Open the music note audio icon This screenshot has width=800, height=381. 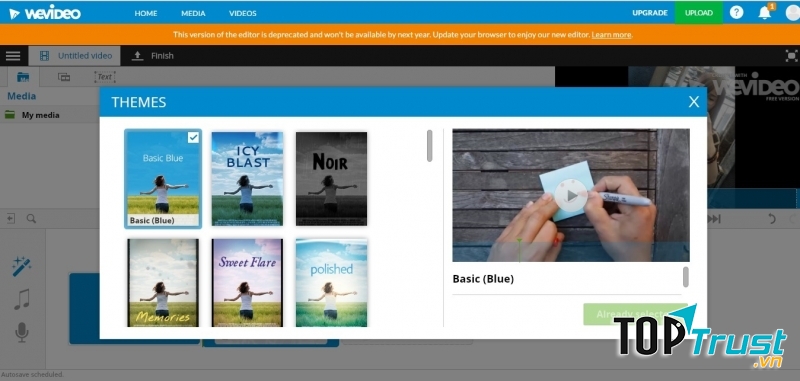pos(22,299)
